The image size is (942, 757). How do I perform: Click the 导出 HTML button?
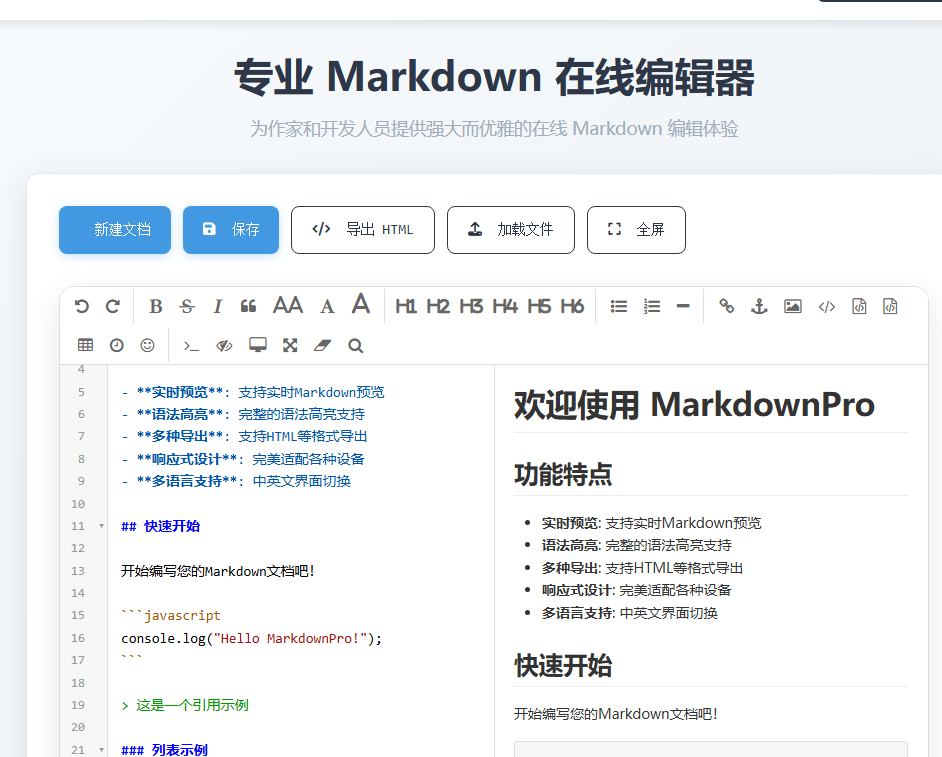coord(363,230)
